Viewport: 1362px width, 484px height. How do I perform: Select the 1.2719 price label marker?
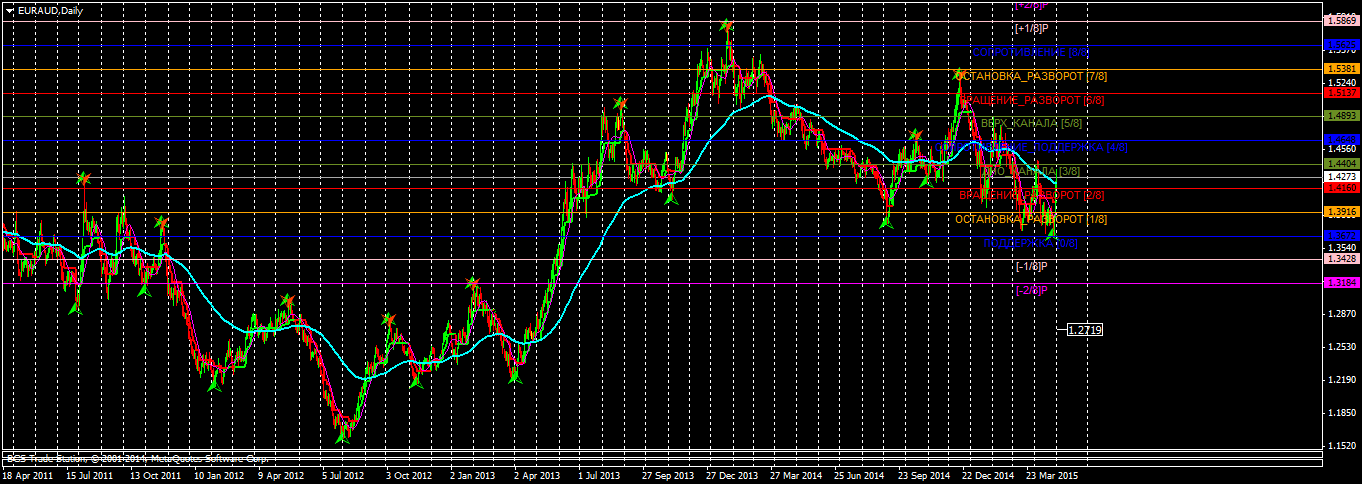[1085, 329]
